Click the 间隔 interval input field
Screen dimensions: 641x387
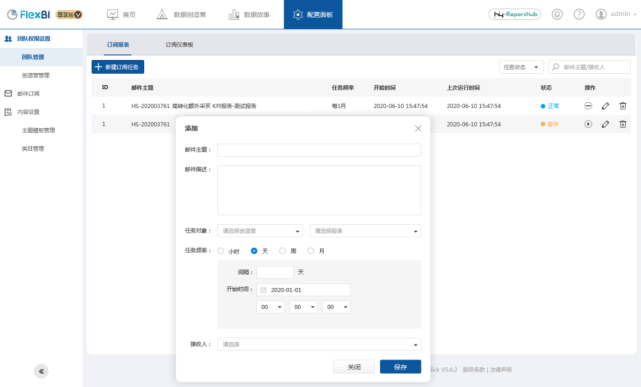275,272
